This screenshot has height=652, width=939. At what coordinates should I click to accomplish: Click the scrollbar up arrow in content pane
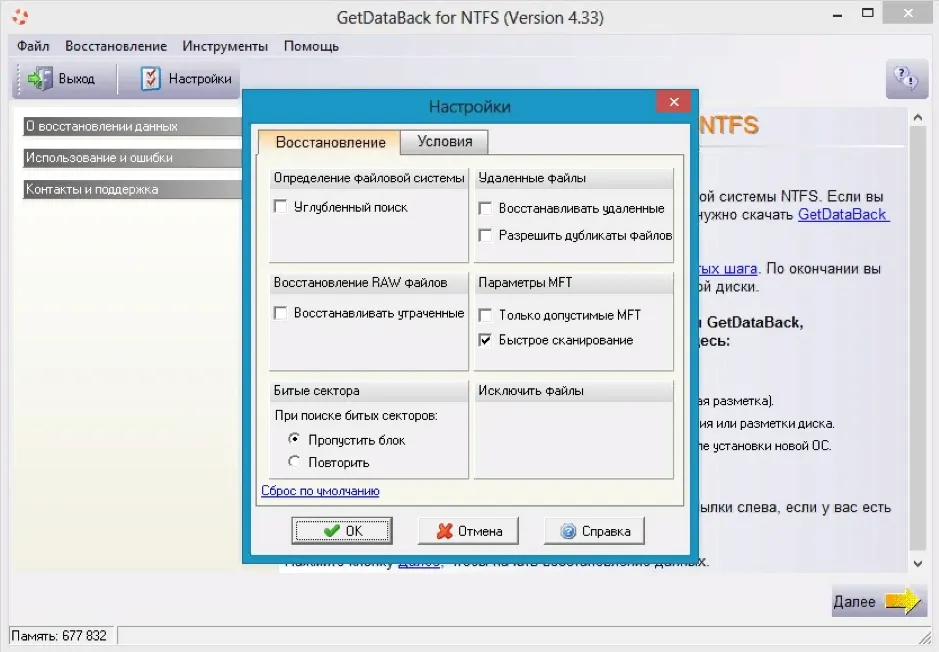918,118
